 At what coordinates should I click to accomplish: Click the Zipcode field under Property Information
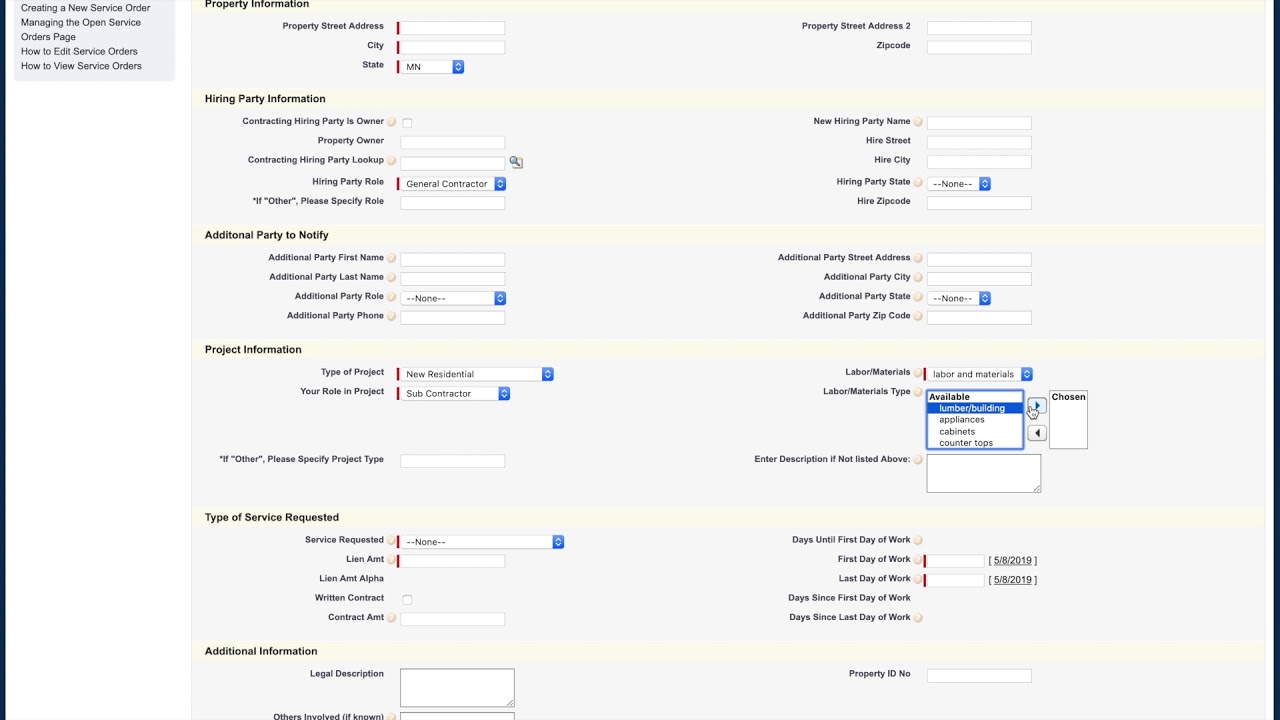point(979,47)
